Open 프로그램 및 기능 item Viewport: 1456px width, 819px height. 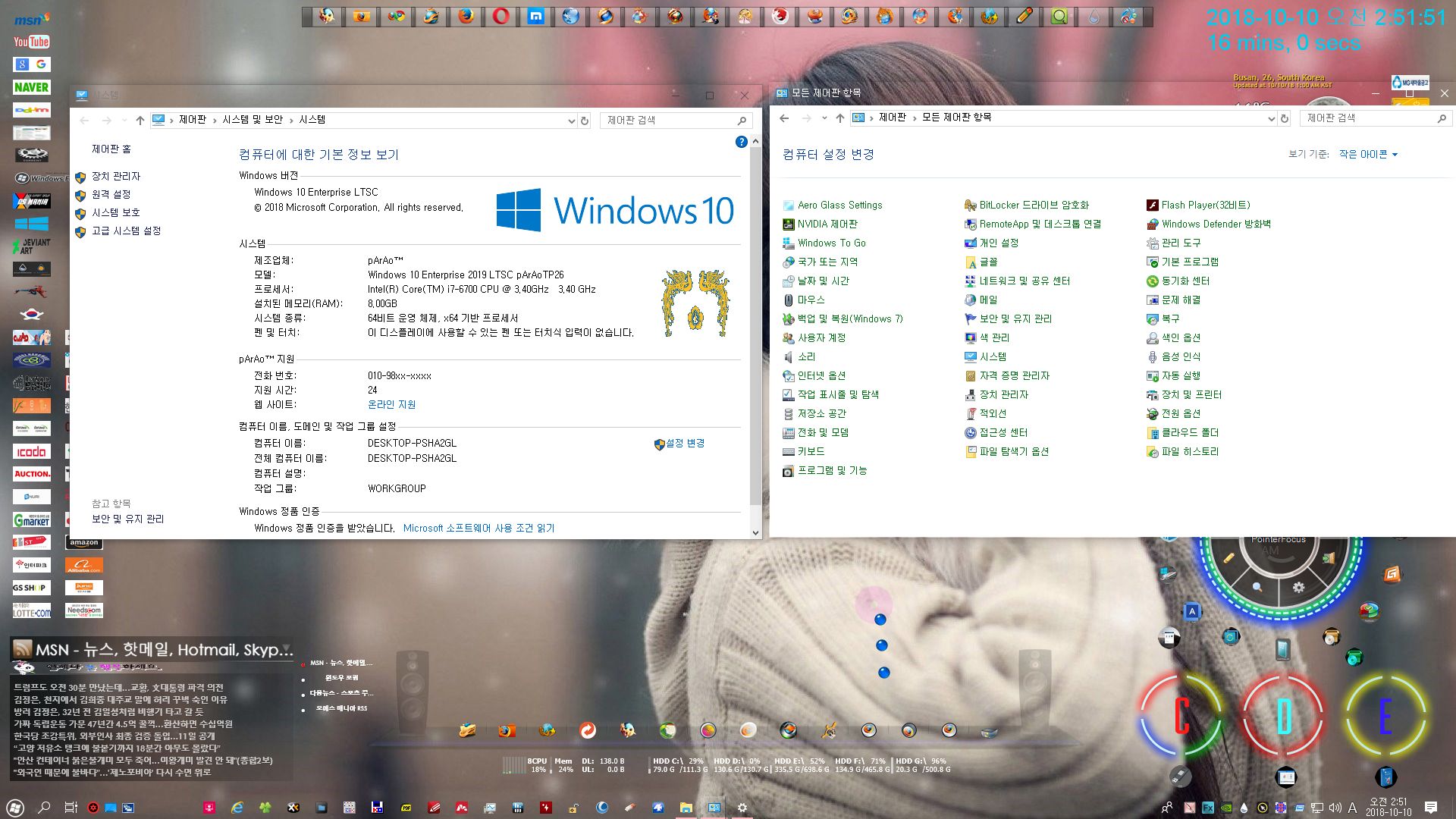[824, 470]
